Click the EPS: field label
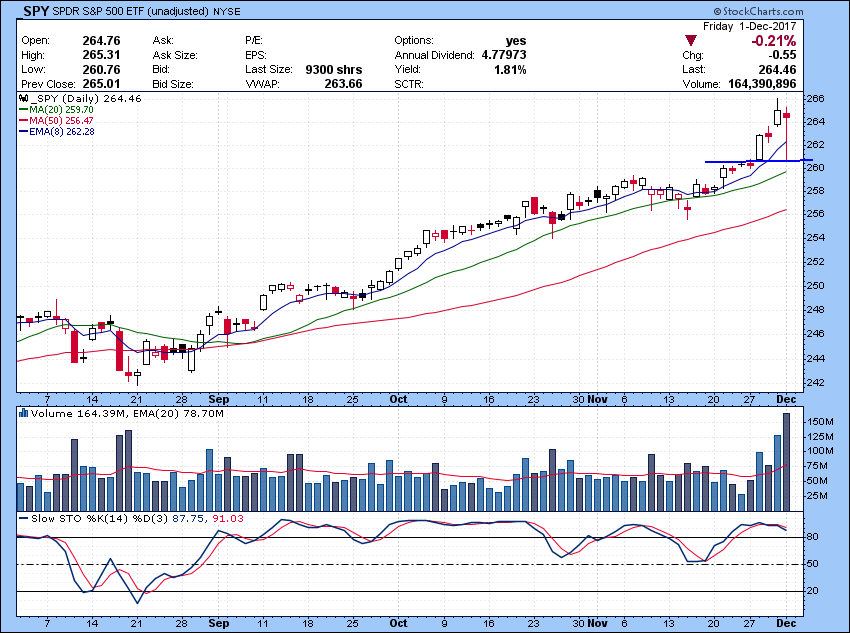The height and width of the screenshot is (633, 850). (x=256, y=55)
